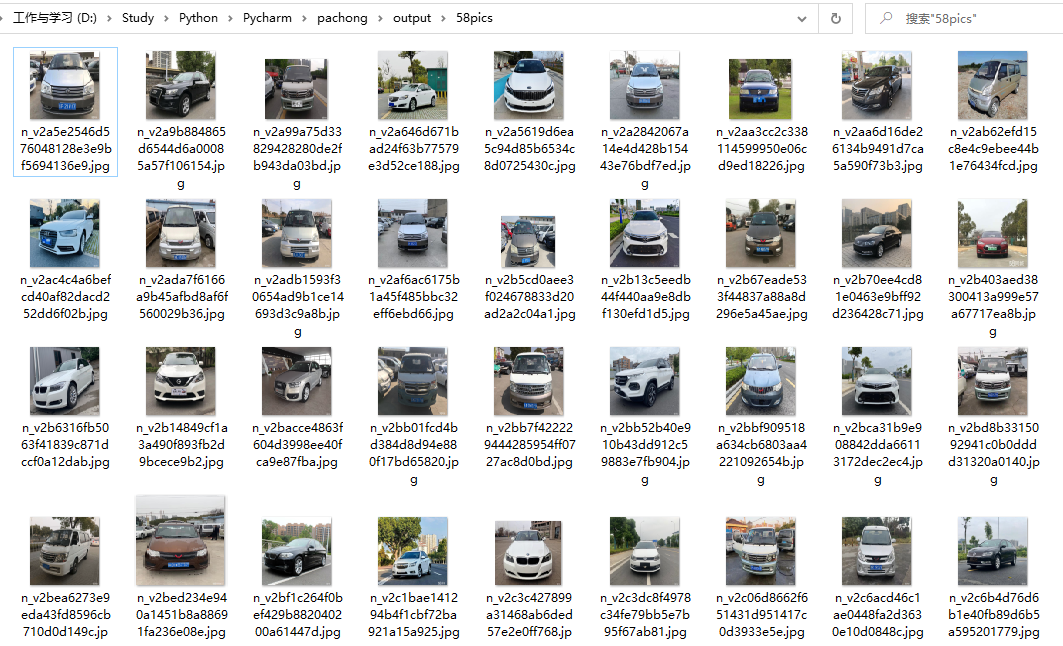This screenshot has height=646, width=1063.
Task: Select thumbnail of n_v2bacce4863f image
Action: tap(297, 381)
